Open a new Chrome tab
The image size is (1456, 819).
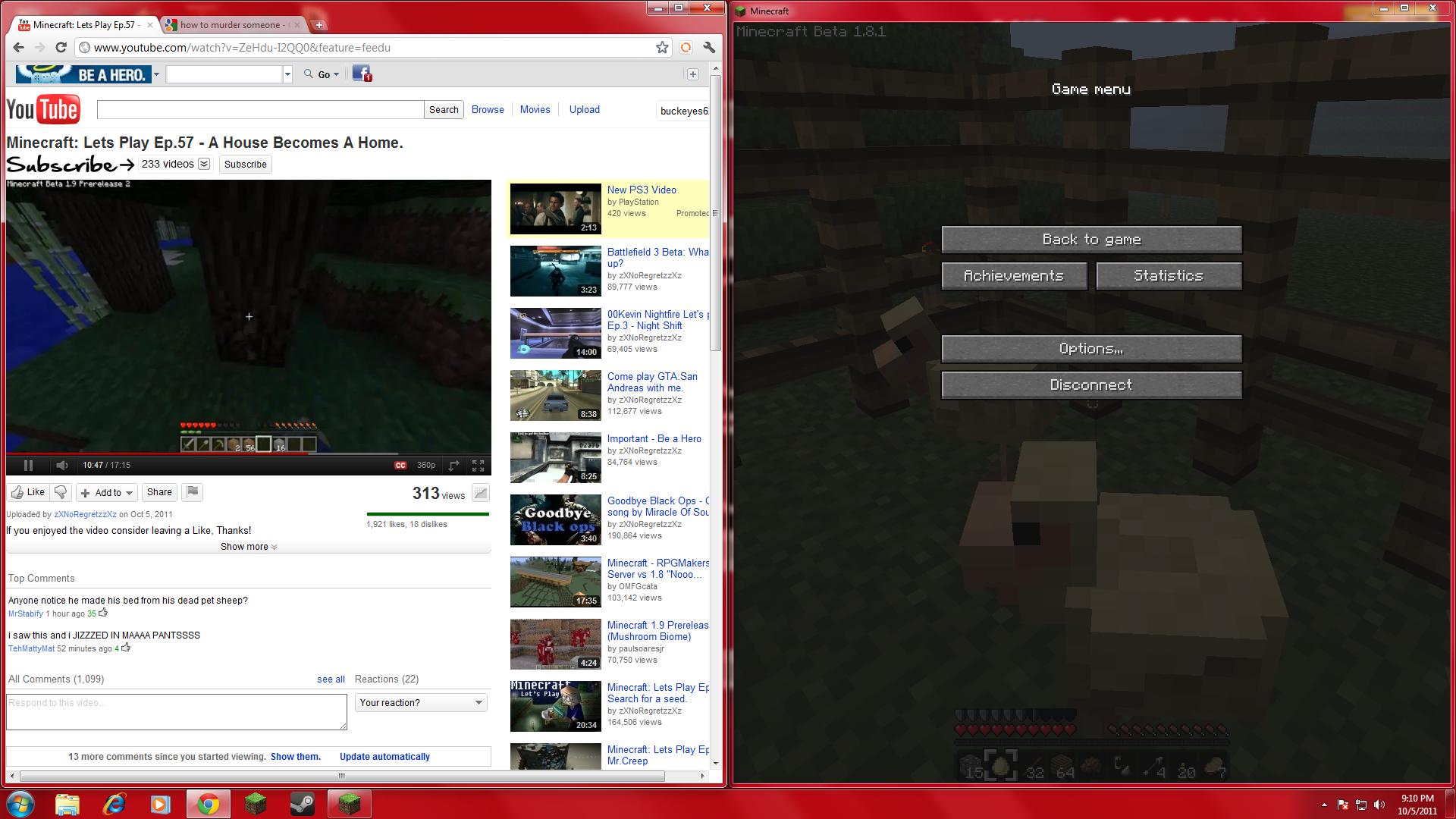tap(319, 25)
